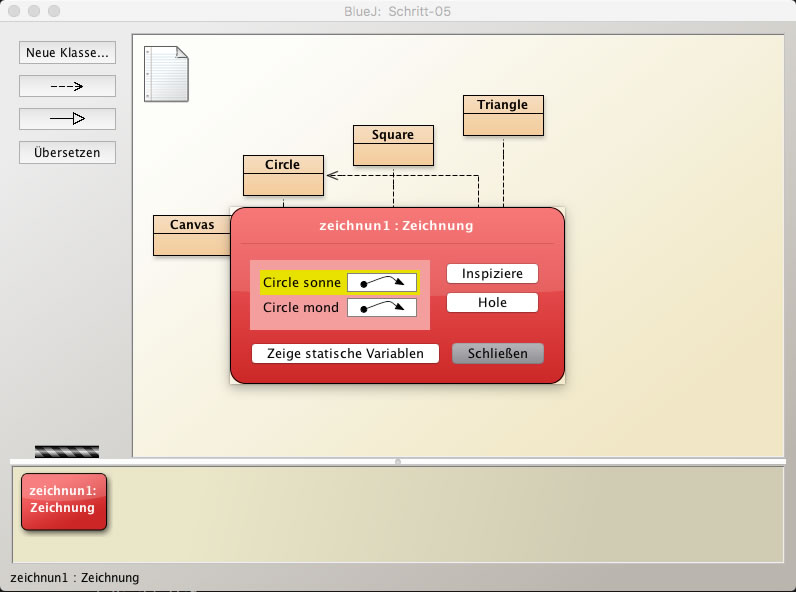Open the project README note icon
796x592 pixels.
pos(166,73)
